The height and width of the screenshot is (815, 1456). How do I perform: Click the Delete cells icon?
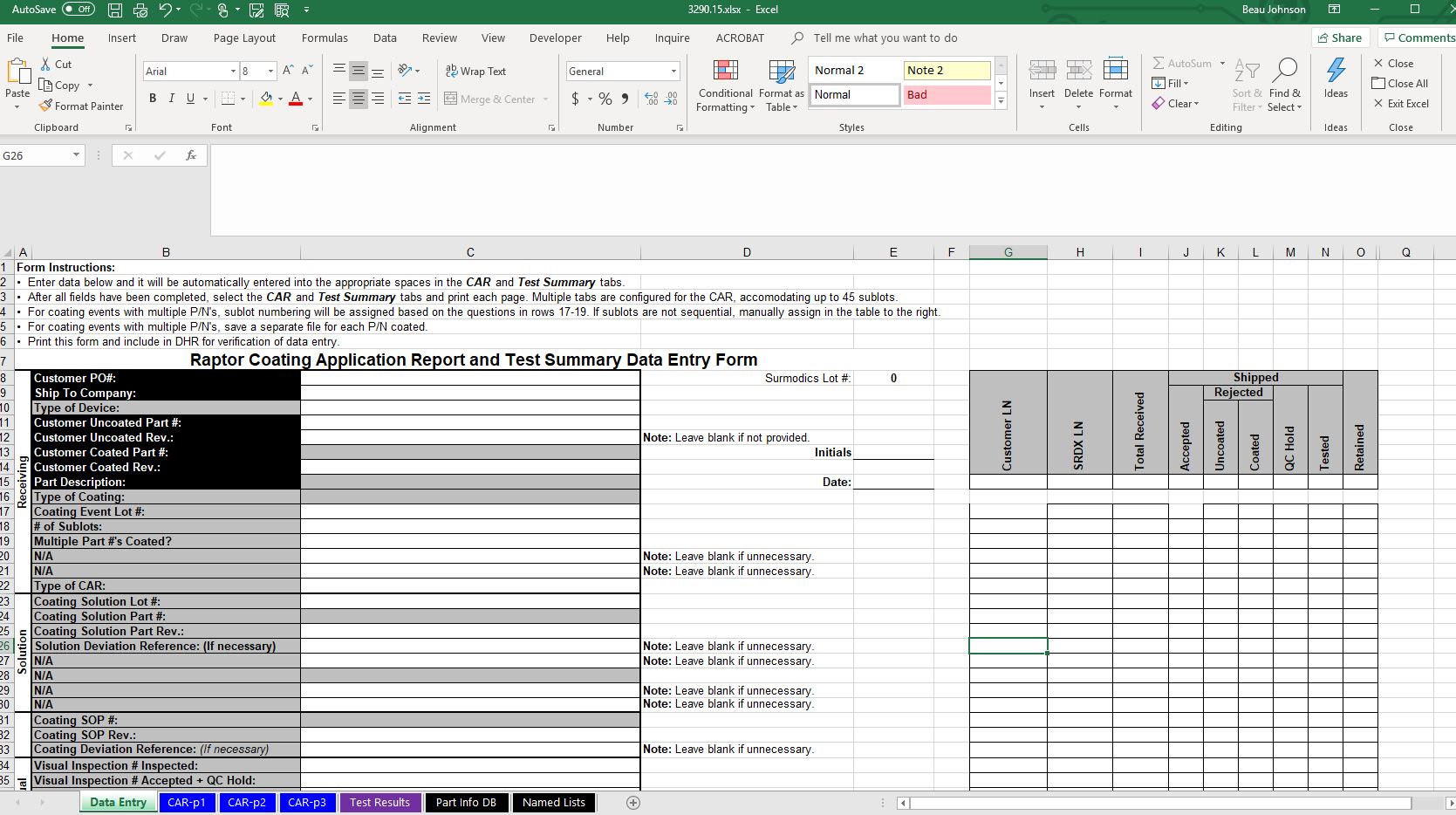(x=1078, y=71)
